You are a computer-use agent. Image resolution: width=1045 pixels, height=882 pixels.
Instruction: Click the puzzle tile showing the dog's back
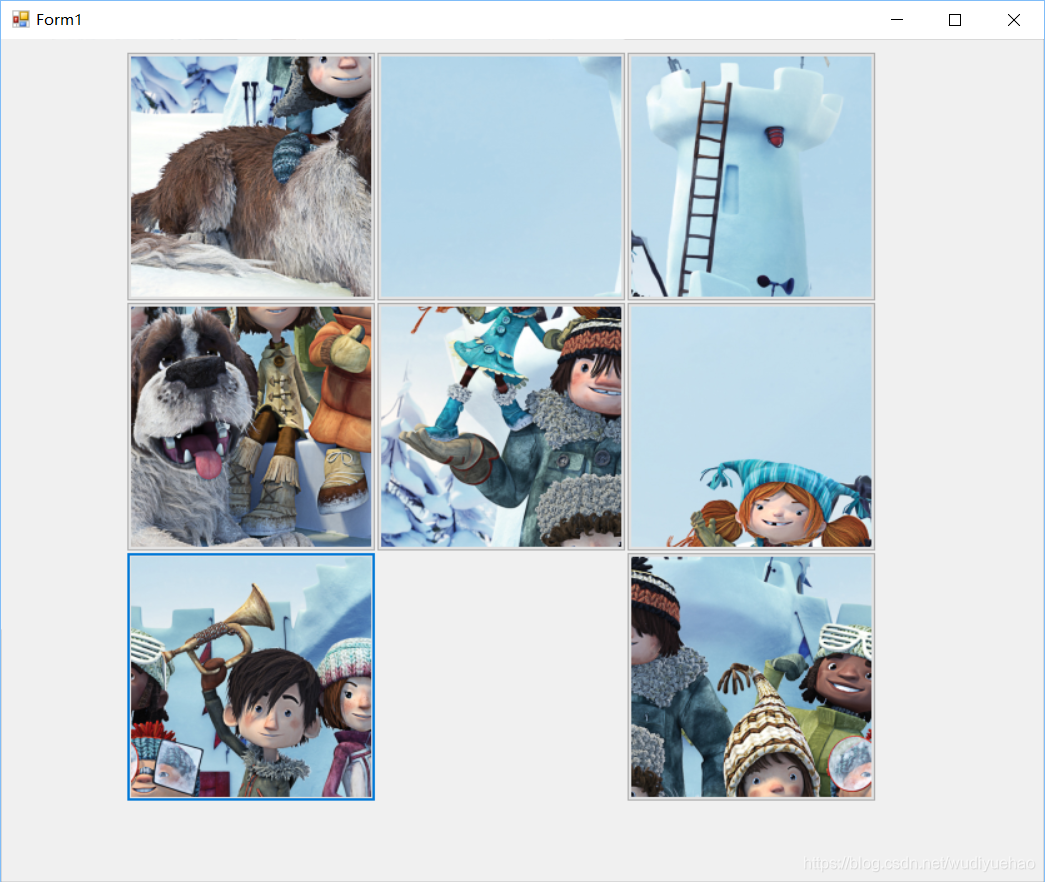251,177
